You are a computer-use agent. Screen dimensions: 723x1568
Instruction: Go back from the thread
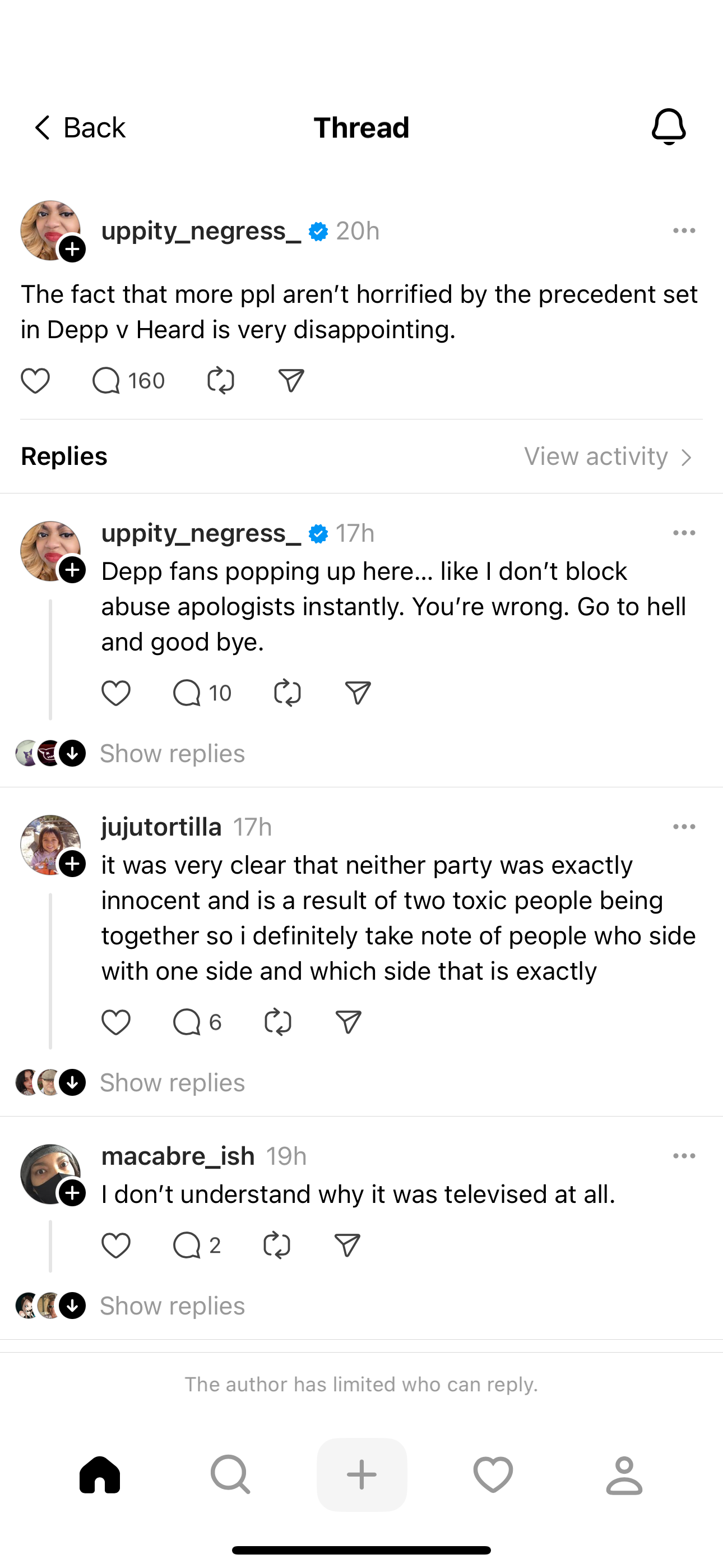tap(79, 128)
